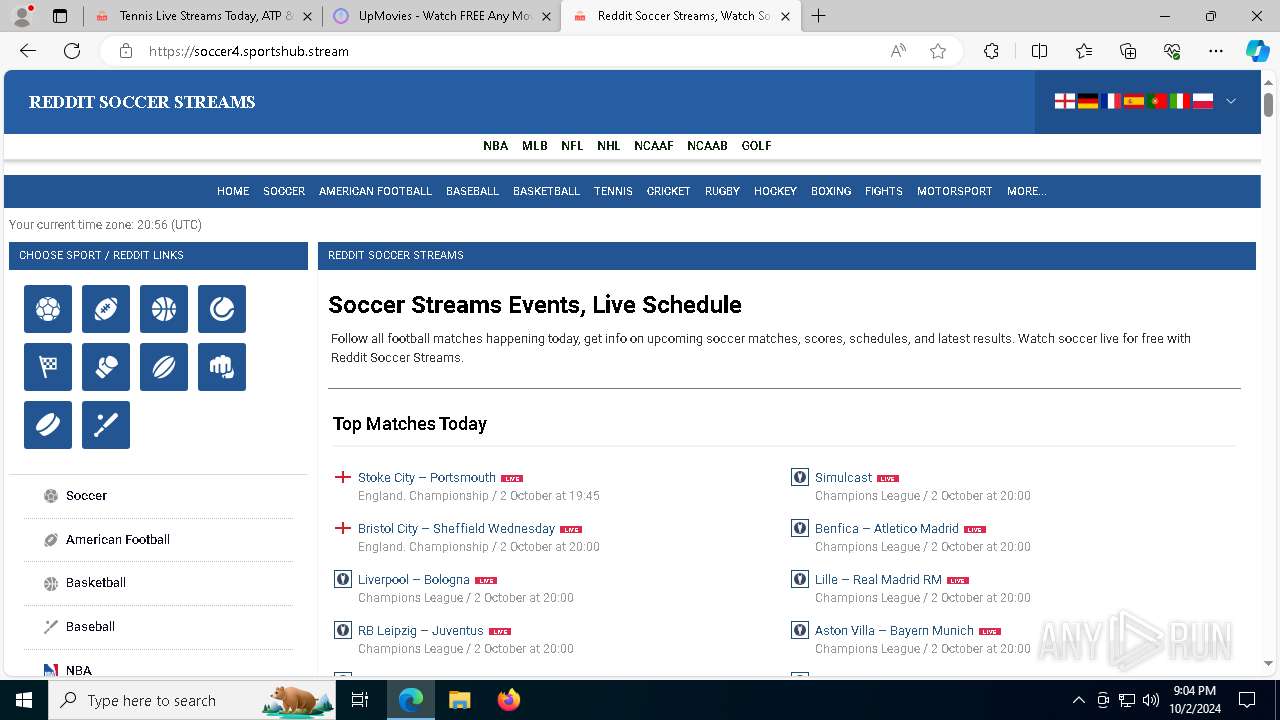Open Stoke City – Portsmouth match
1280x720 pixels.
[x=427, y=478]
